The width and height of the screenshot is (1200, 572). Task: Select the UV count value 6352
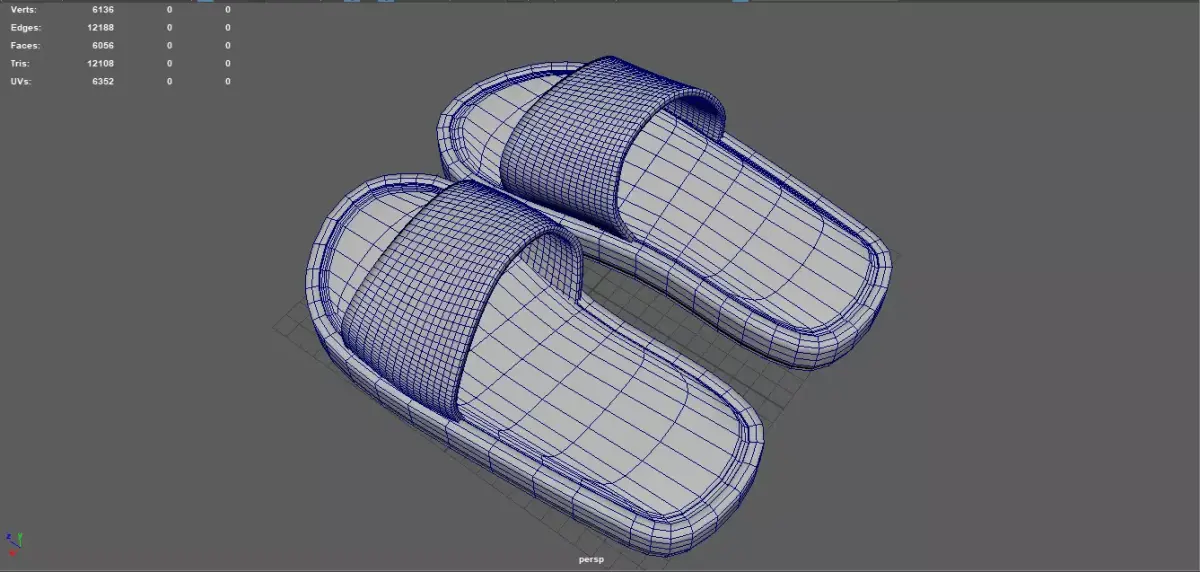102,81
